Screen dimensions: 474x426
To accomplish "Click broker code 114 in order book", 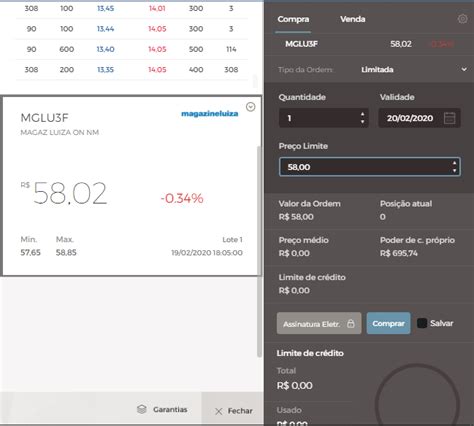I will (x=231, y=49).
